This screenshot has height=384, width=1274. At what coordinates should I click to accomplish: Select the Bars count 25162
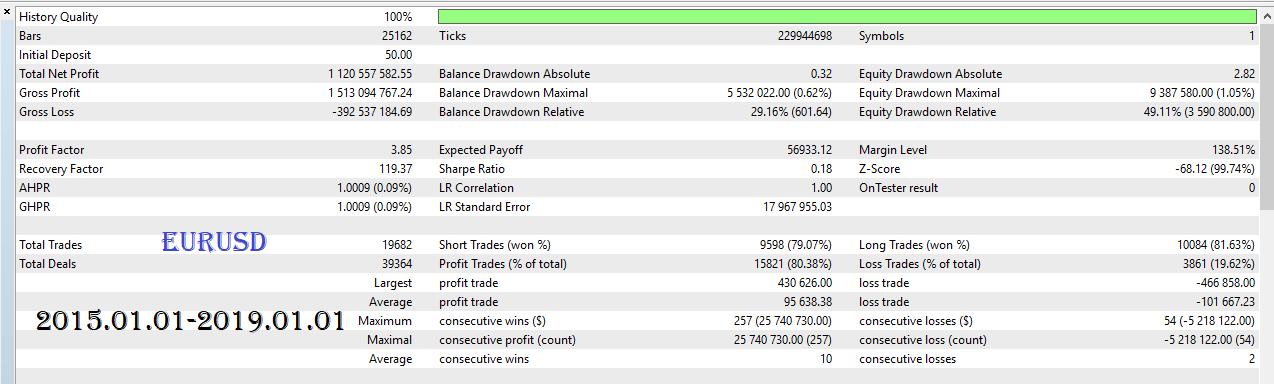[396, 36]
